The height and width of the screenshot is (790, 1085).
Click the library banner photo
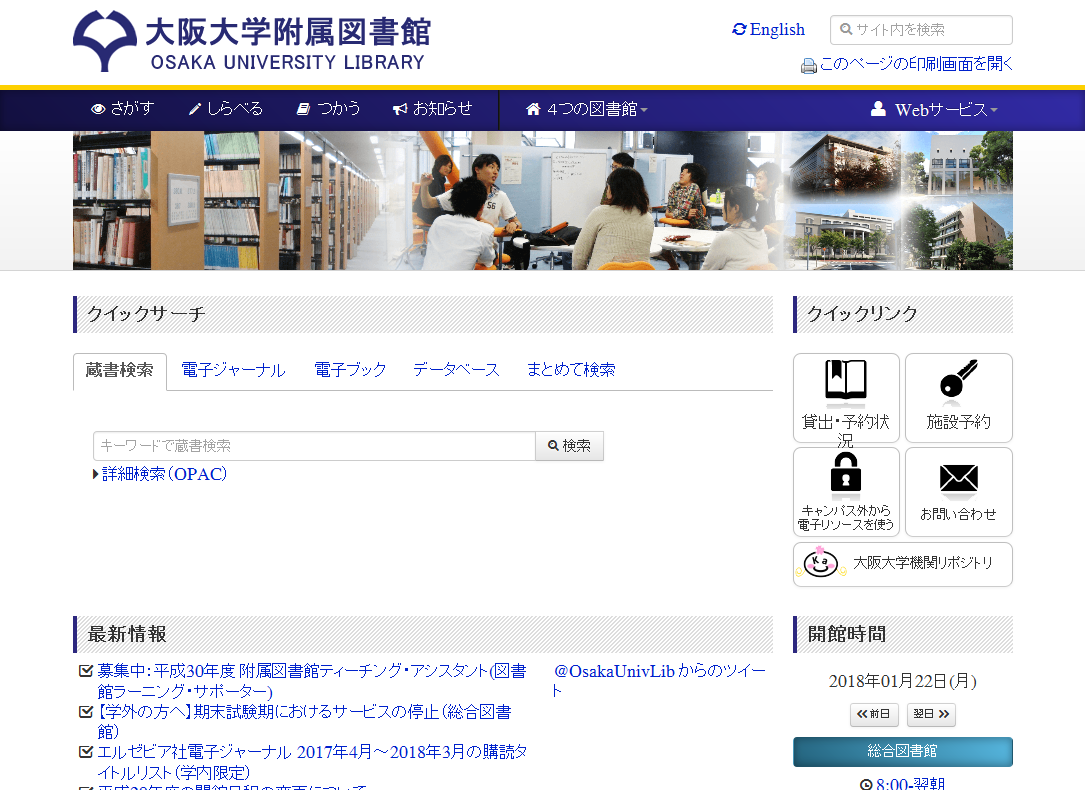[542, 201]
